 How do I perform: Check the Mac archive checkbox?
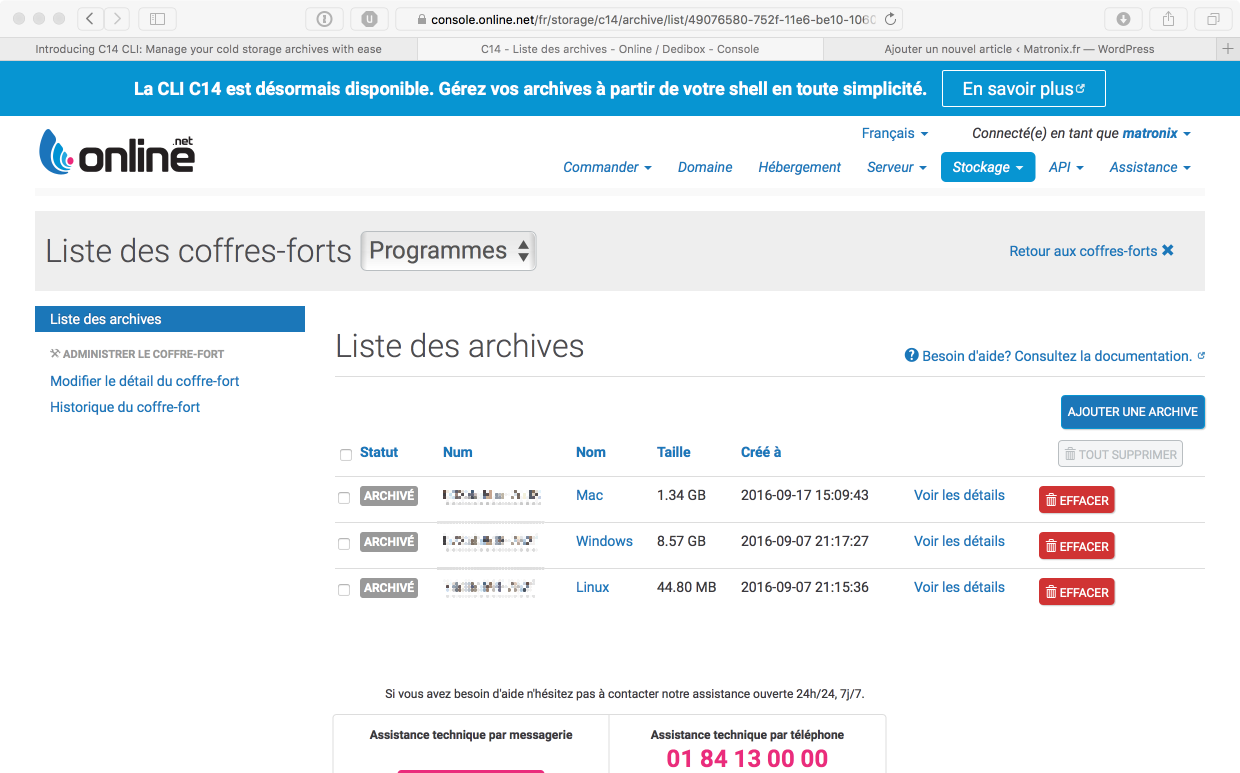(x=344, y=498)
